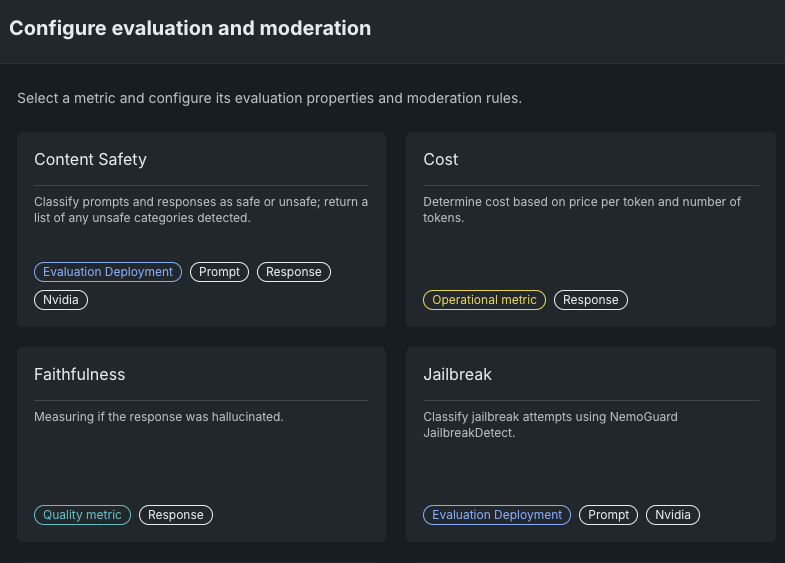This screenshot has width=785, height=563.
Task: Click the Nvidia tag in Jailbreak card
Action: point(673,515)
